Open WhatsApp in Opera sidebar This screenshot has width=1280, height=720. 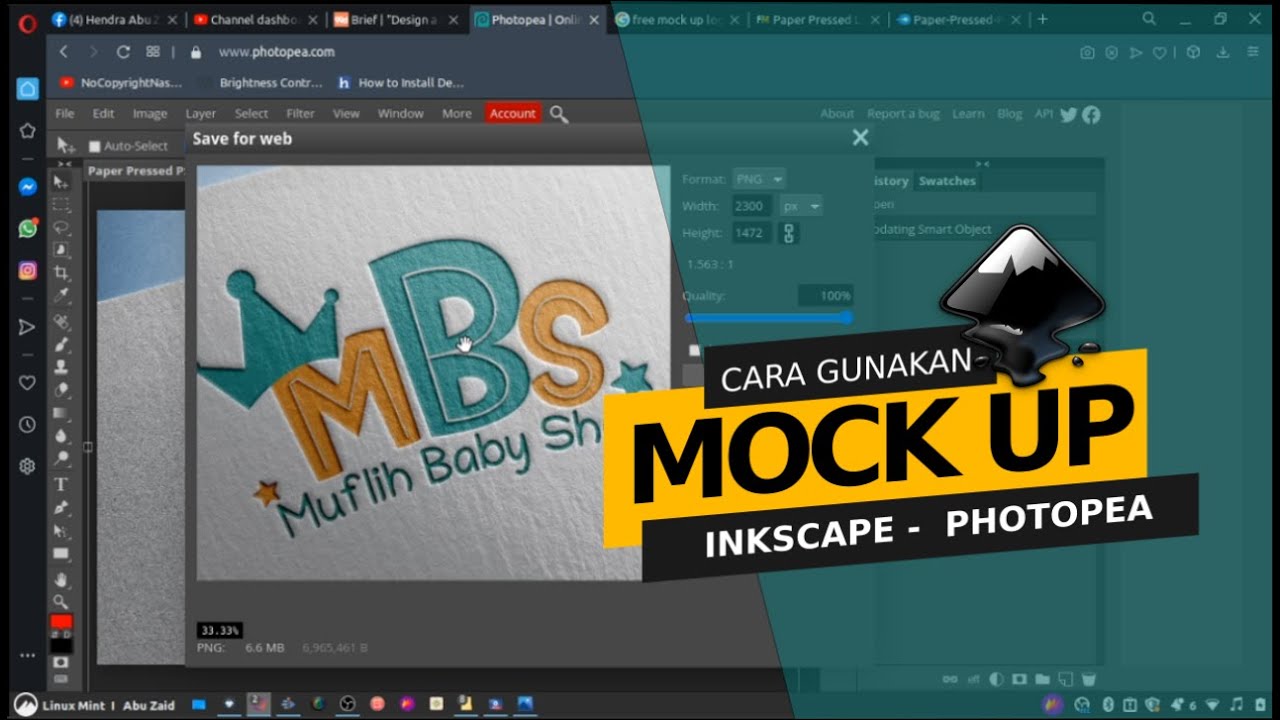pyautogui.click(x=27, y=228)
